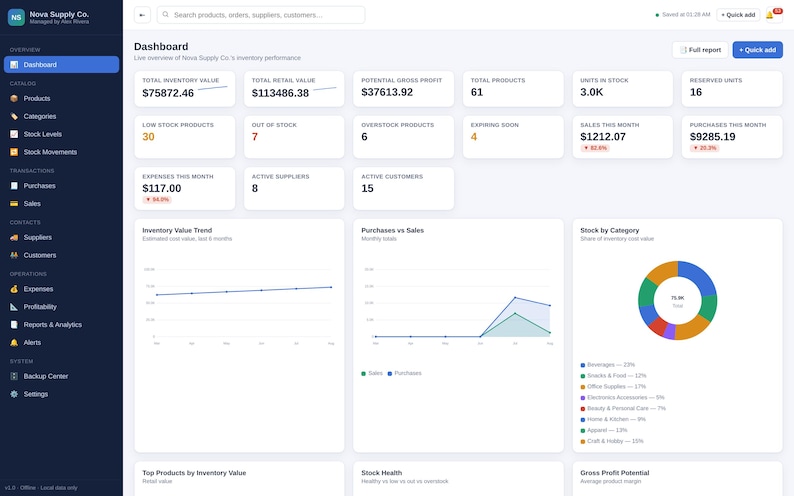Open the Out of Stock card
This screenshot has height=496, width=794.
coord(294,137)
